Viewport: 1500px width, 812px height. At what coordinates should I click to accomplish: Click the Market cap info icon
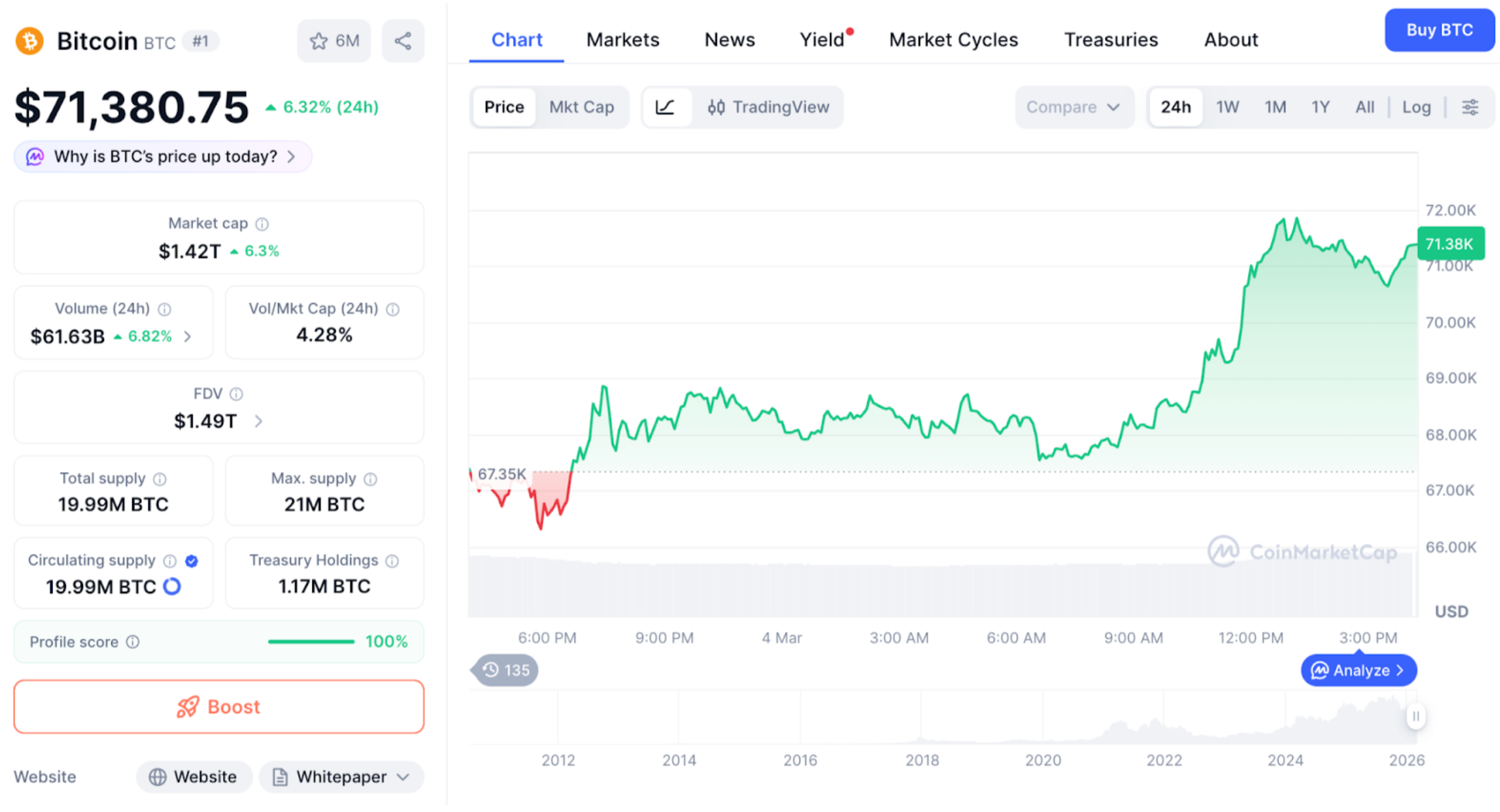[x=262, y=224]
